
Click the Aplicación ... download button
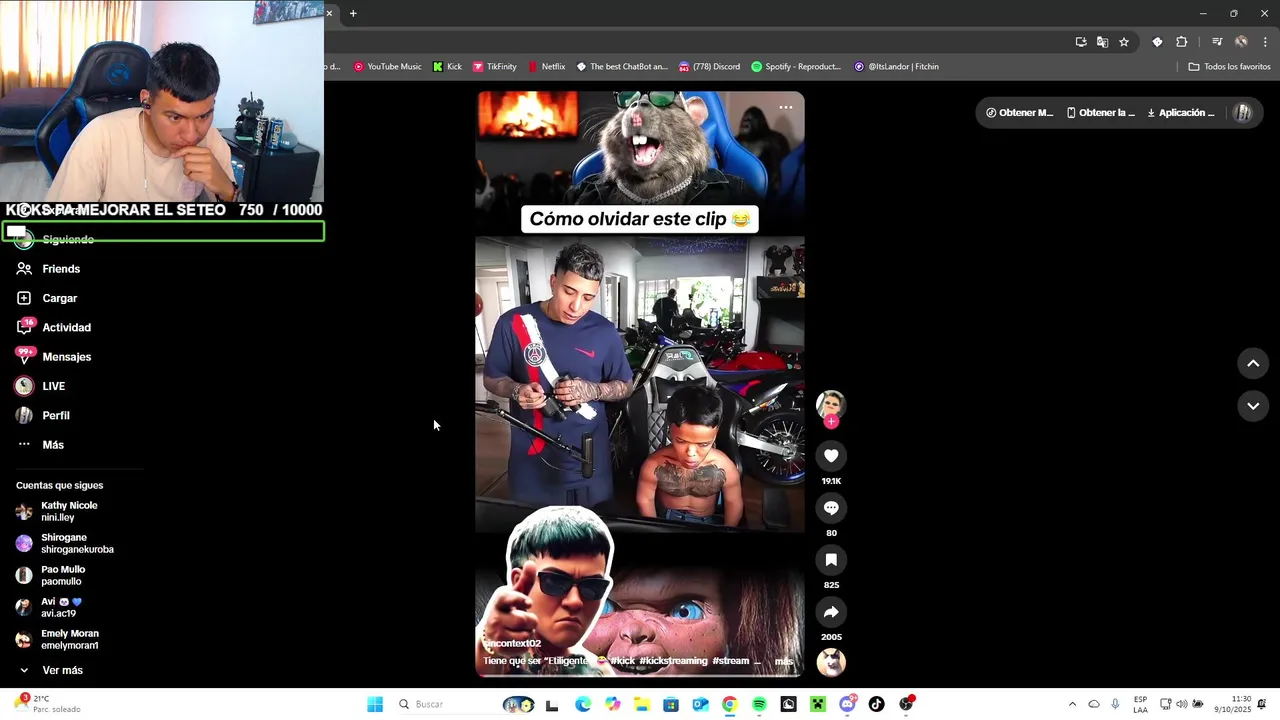tap(1181, 113)
